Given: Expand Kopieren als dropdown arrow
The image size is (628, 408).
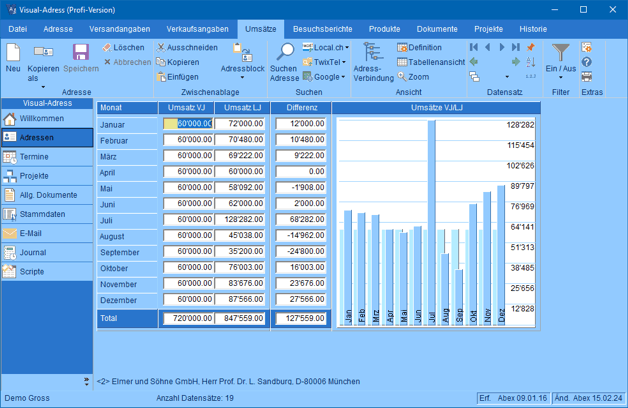Looking at the screenshot, I should tap(43, 87).
